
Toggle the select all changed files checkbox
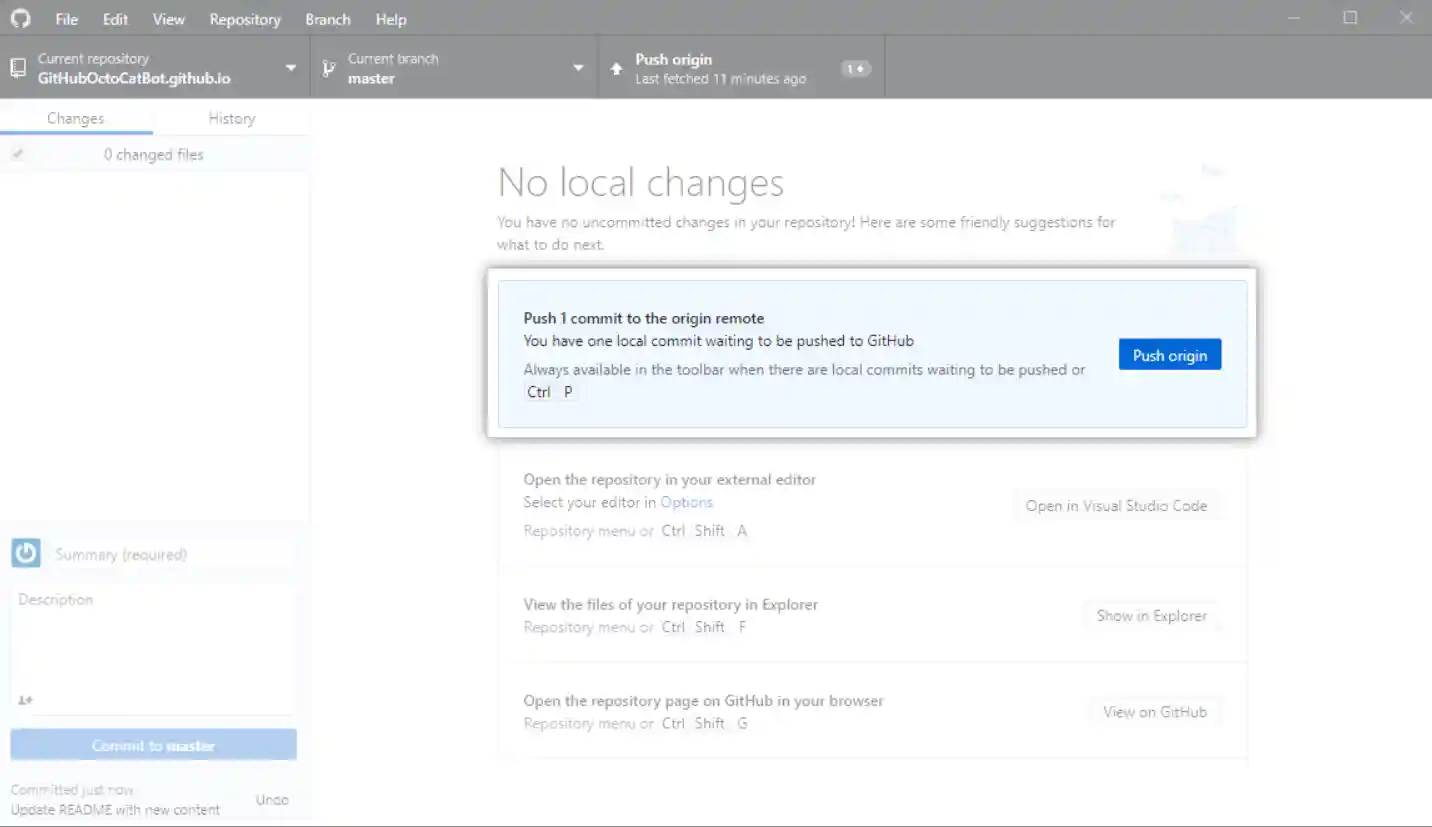tap(18, 155)
